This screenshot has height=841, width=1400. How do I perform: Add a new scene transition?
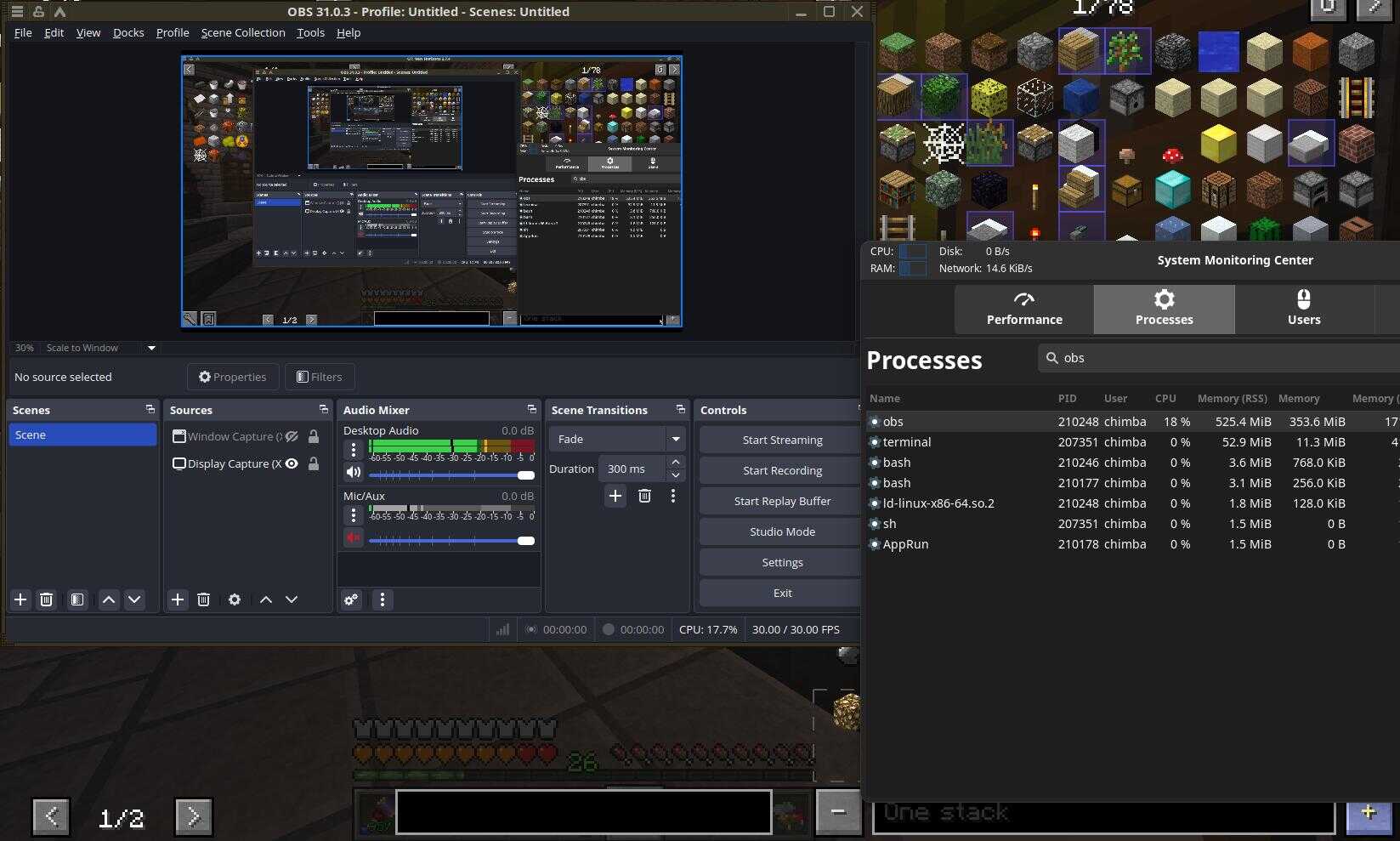pos(615,496)
